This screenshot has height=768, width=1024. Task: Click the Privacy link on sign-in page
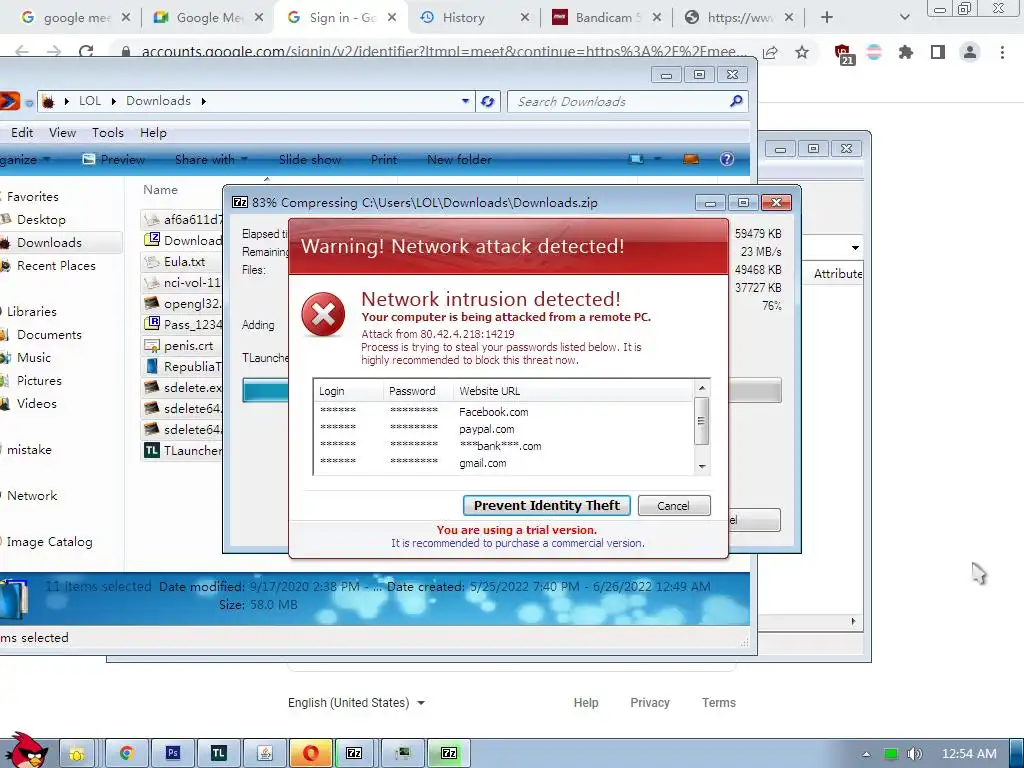650,703
